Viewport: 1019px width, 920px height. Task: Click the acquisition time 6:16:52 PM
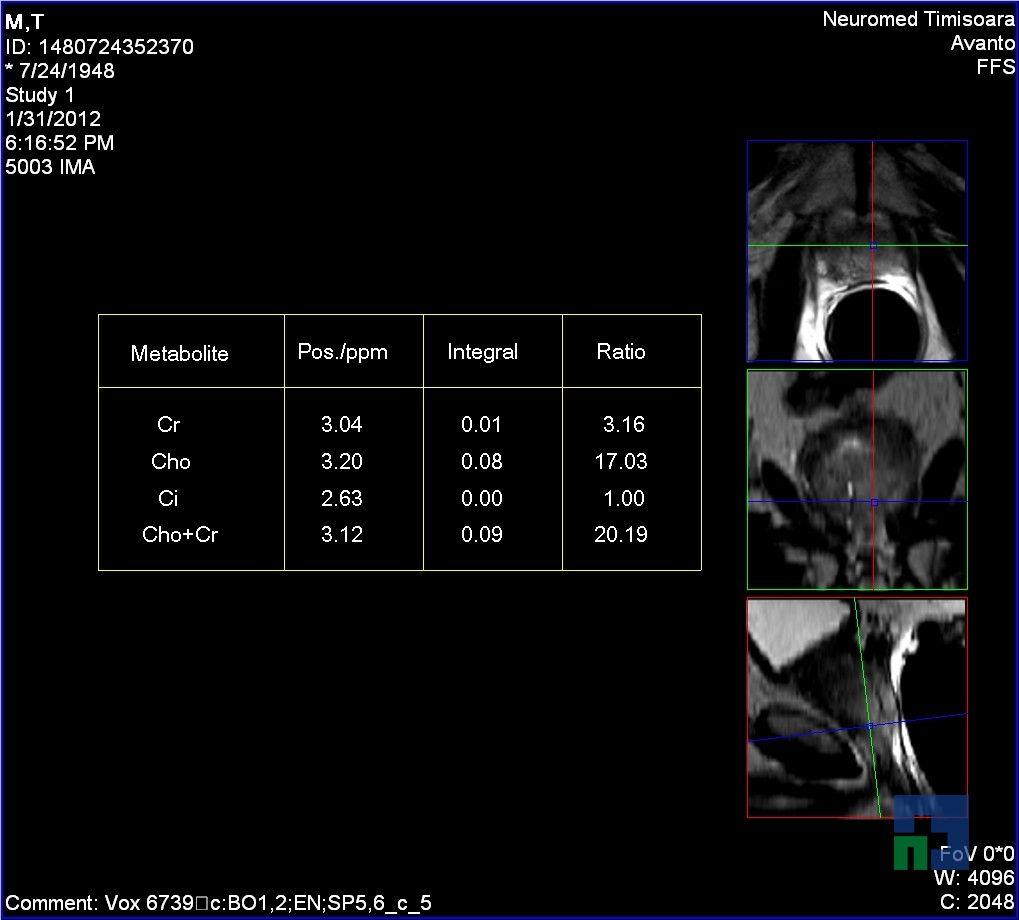[x=60, y=143]
